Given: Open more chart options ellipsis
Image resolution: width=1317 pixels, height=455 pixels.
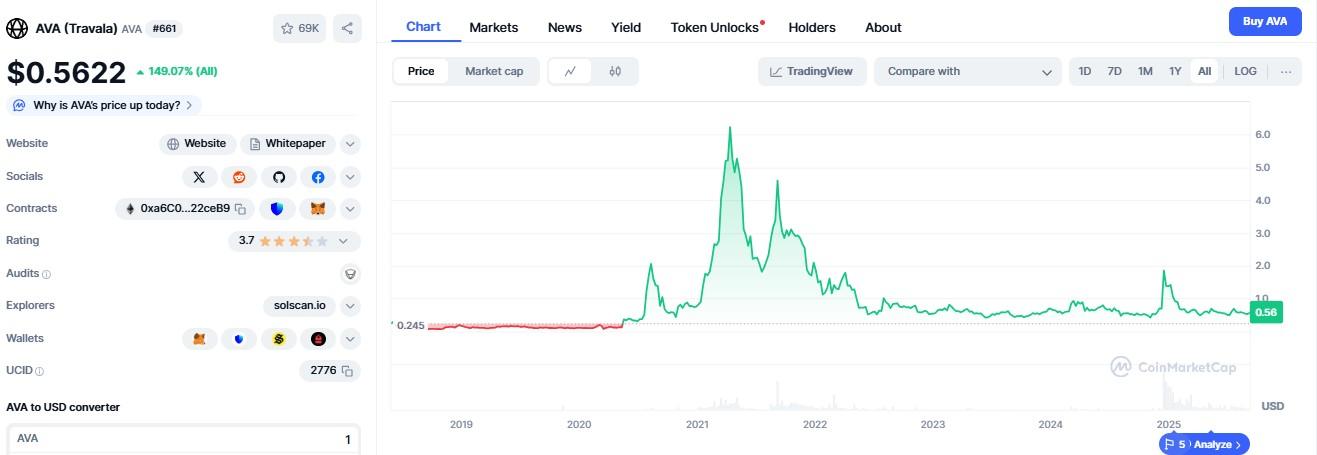Looking at the screenshot, I should (x=1286, y=71).
